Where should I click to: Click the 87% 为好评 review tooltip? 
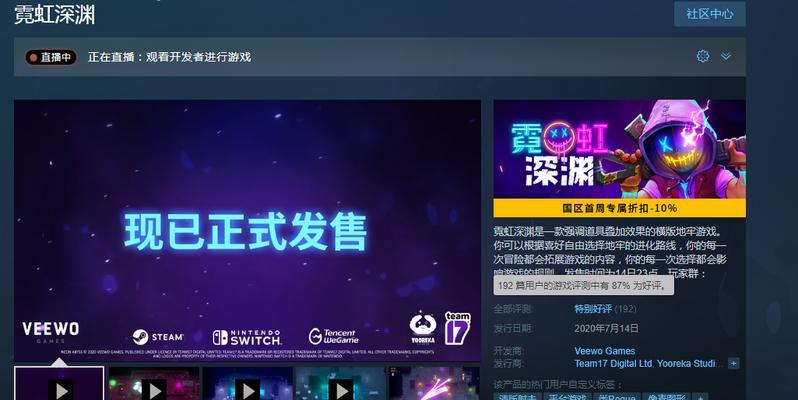584,285
